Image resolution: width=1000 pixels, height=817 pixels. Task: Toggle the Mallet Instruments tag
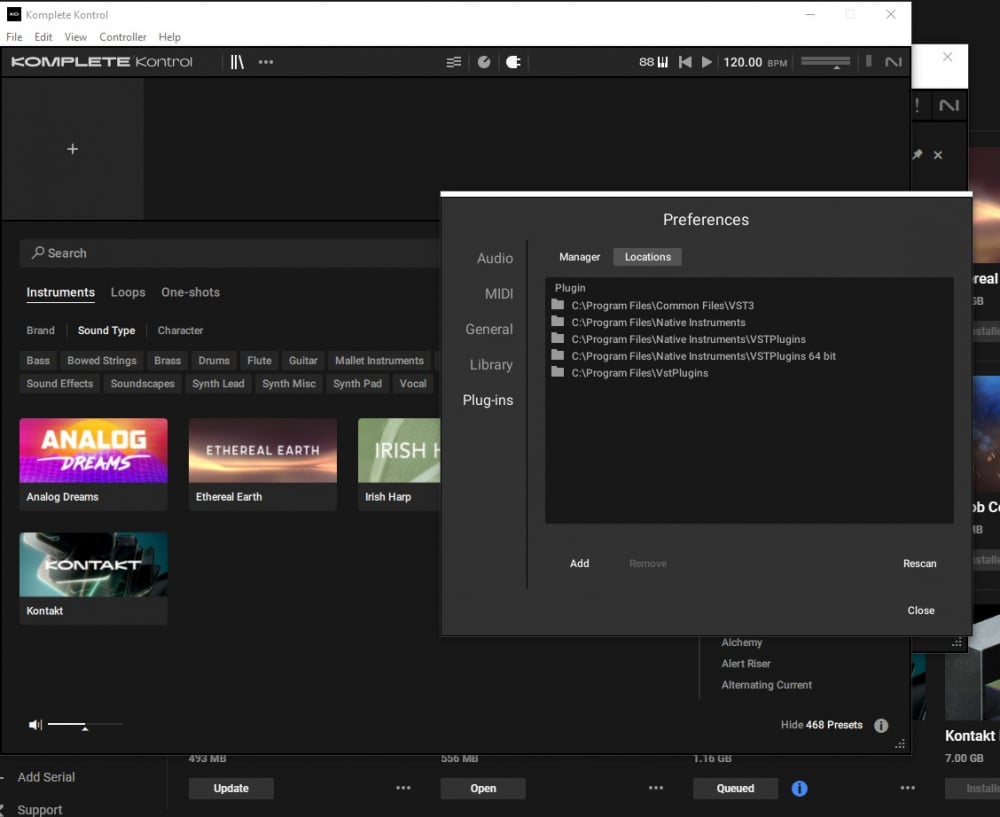(x=379, y=360)
